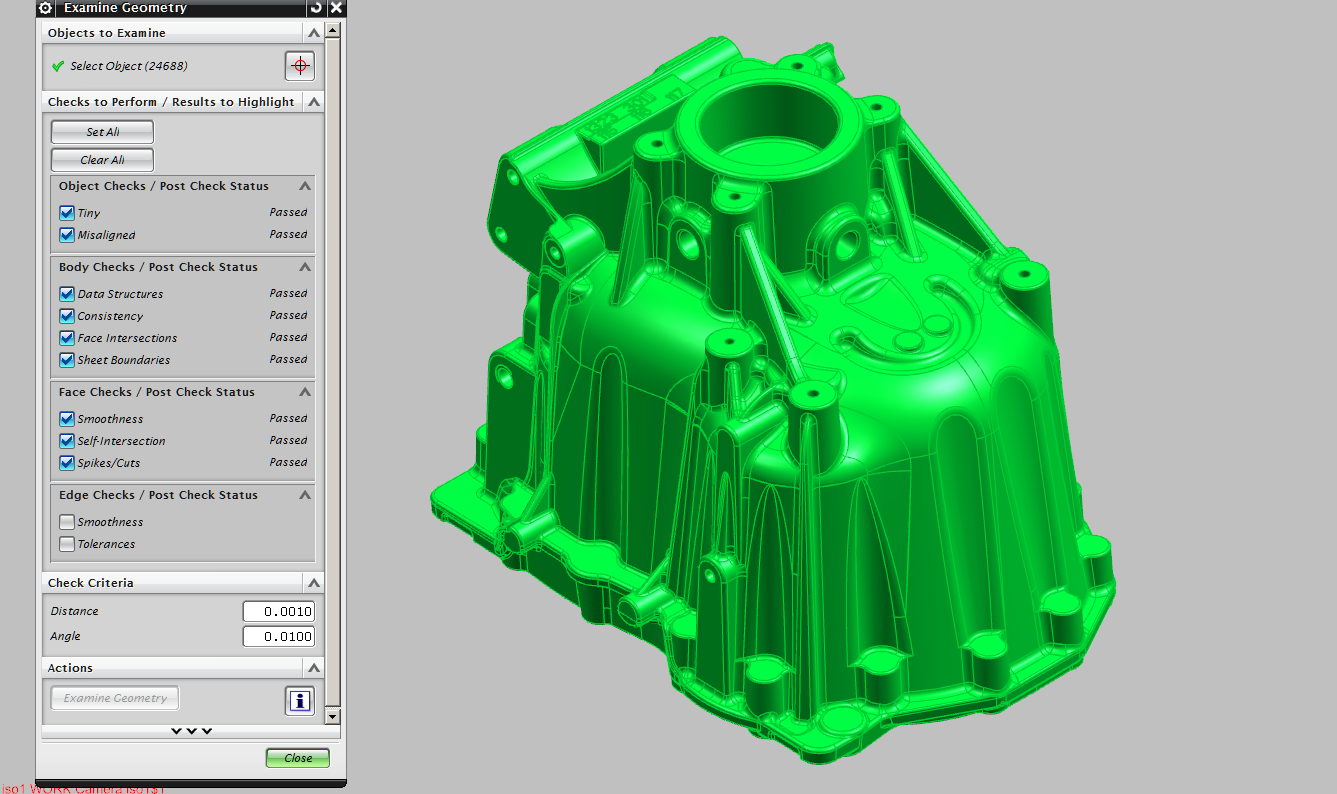Click the triple-chevron show more bar

click(191, 731)
